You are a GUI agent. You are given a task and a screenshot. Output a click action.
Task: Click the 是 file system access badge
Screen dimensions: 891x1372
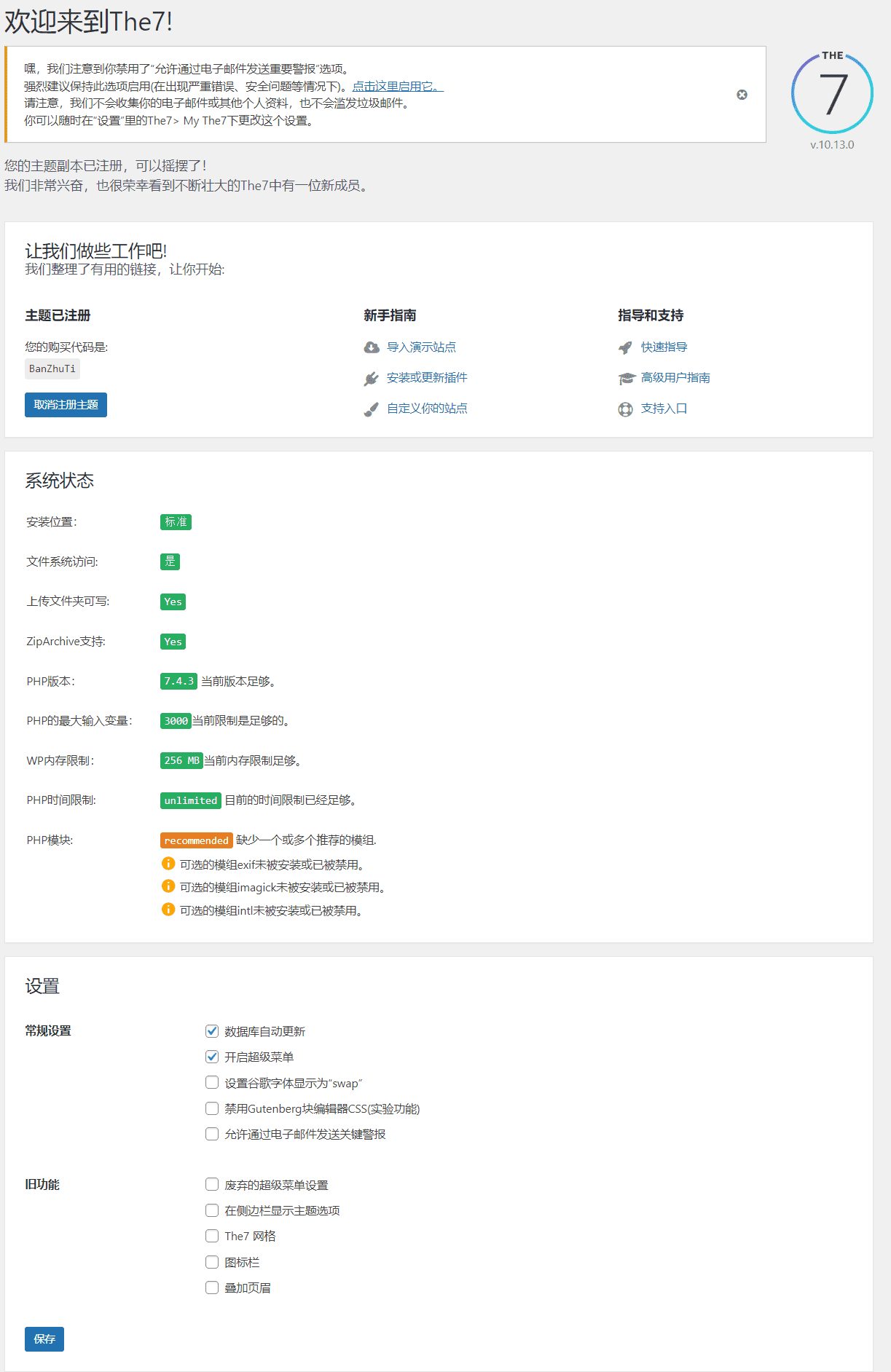click(x=170, y=561)
